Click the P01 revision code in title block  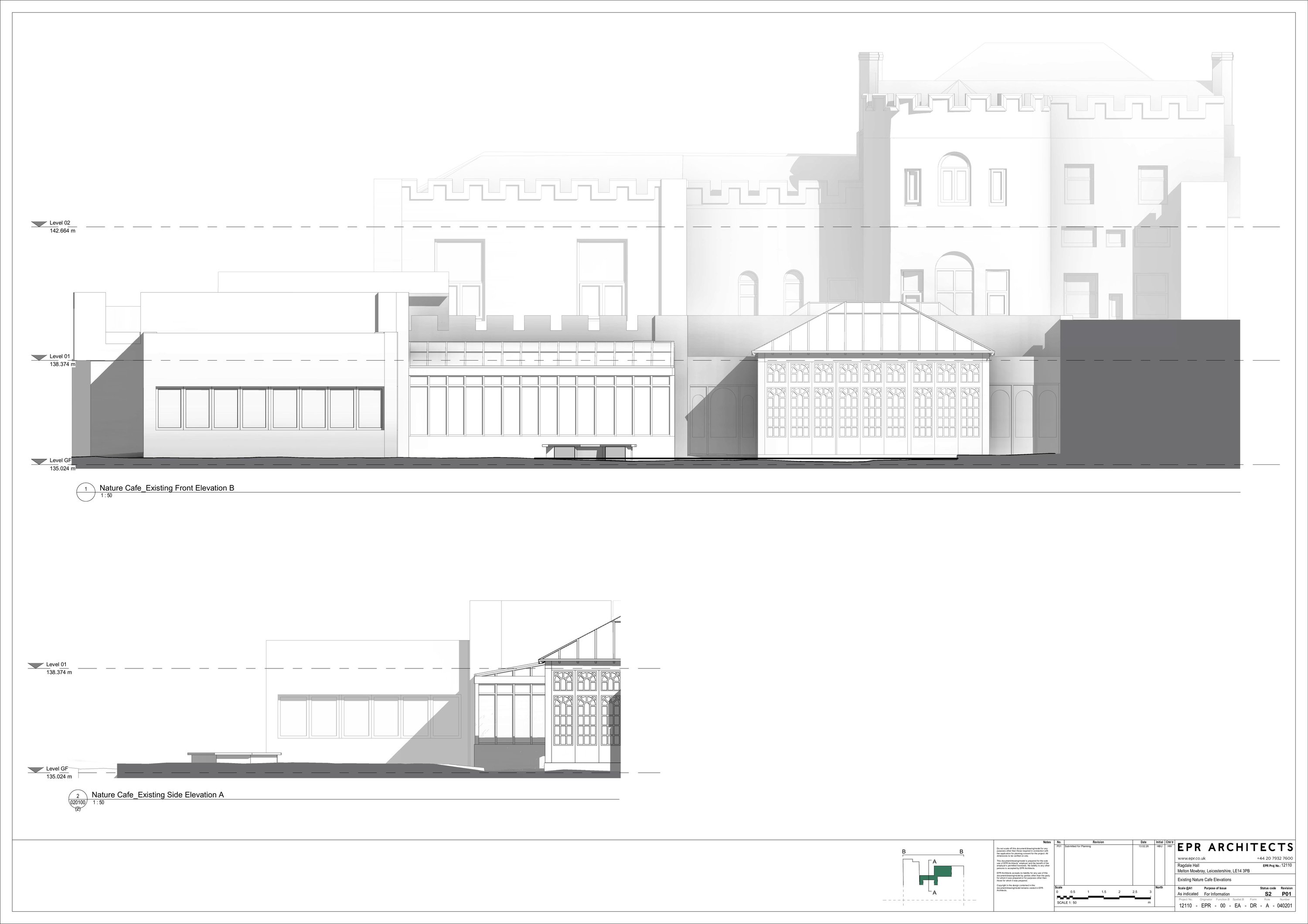click(1286, 894)
